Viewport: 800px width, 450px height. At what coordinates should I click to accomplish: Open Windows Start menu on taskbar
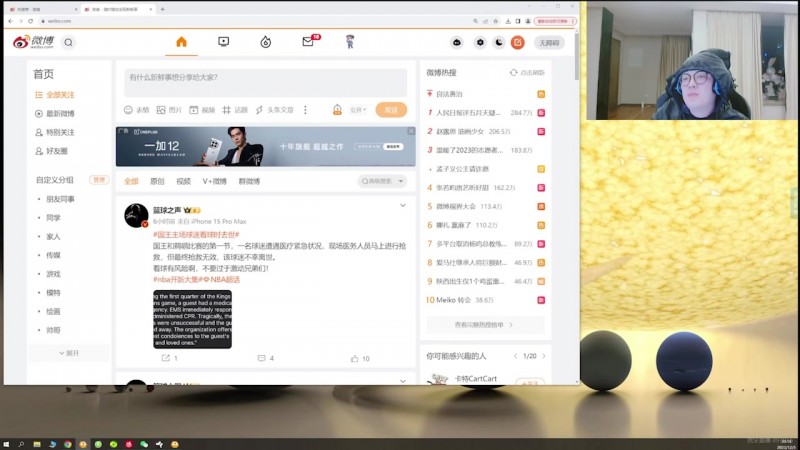click(x=7, y=444)
